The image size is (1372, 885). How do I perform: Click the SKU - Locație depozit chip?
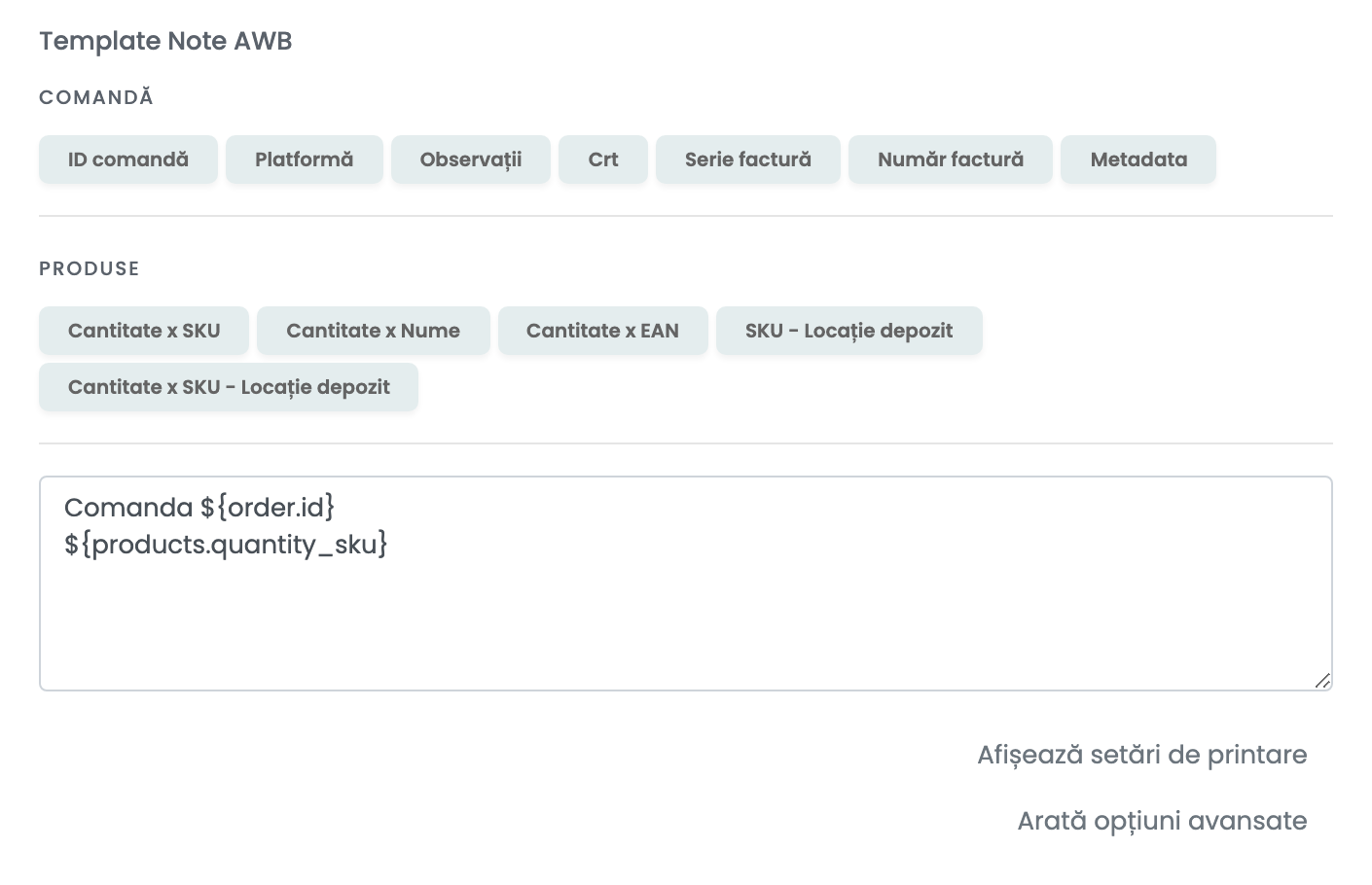point(849,331)
